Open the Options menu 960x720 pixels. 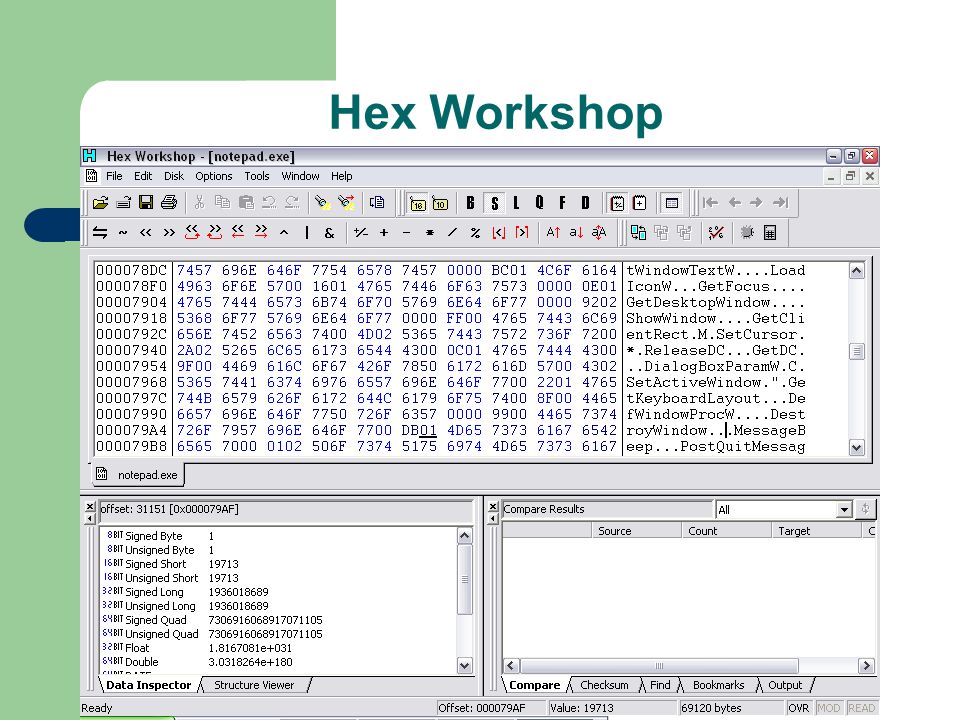click(214, 176)
